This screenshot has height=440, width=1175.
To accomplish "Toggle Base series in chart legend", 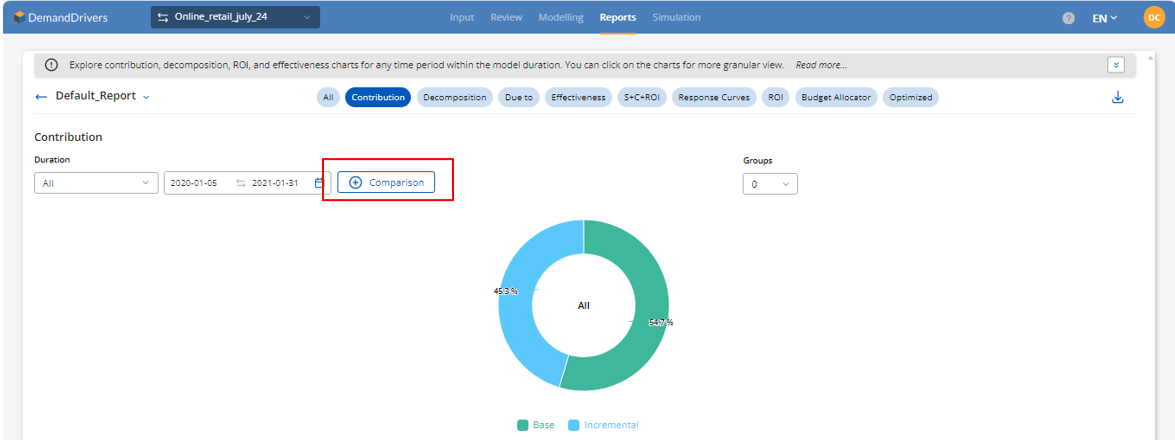I will click(535, 425).
